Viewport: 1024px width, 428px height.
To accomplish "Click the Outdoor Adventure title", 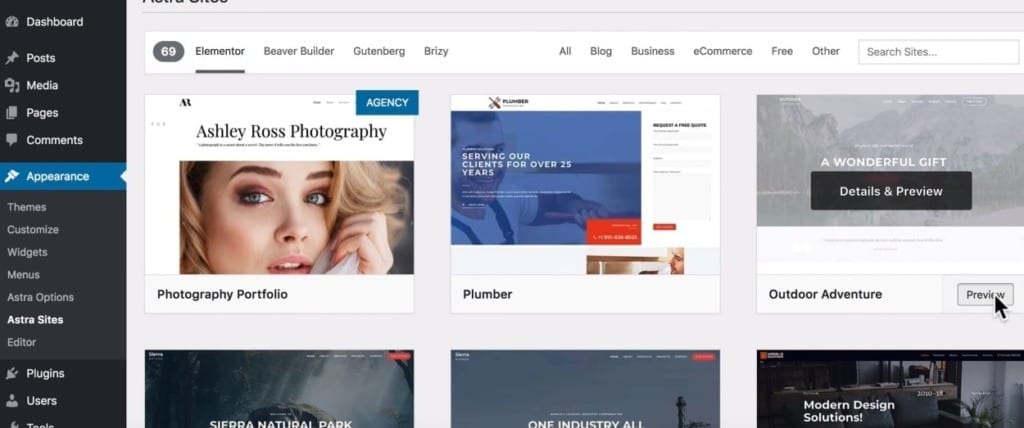I will click(825, 294).
